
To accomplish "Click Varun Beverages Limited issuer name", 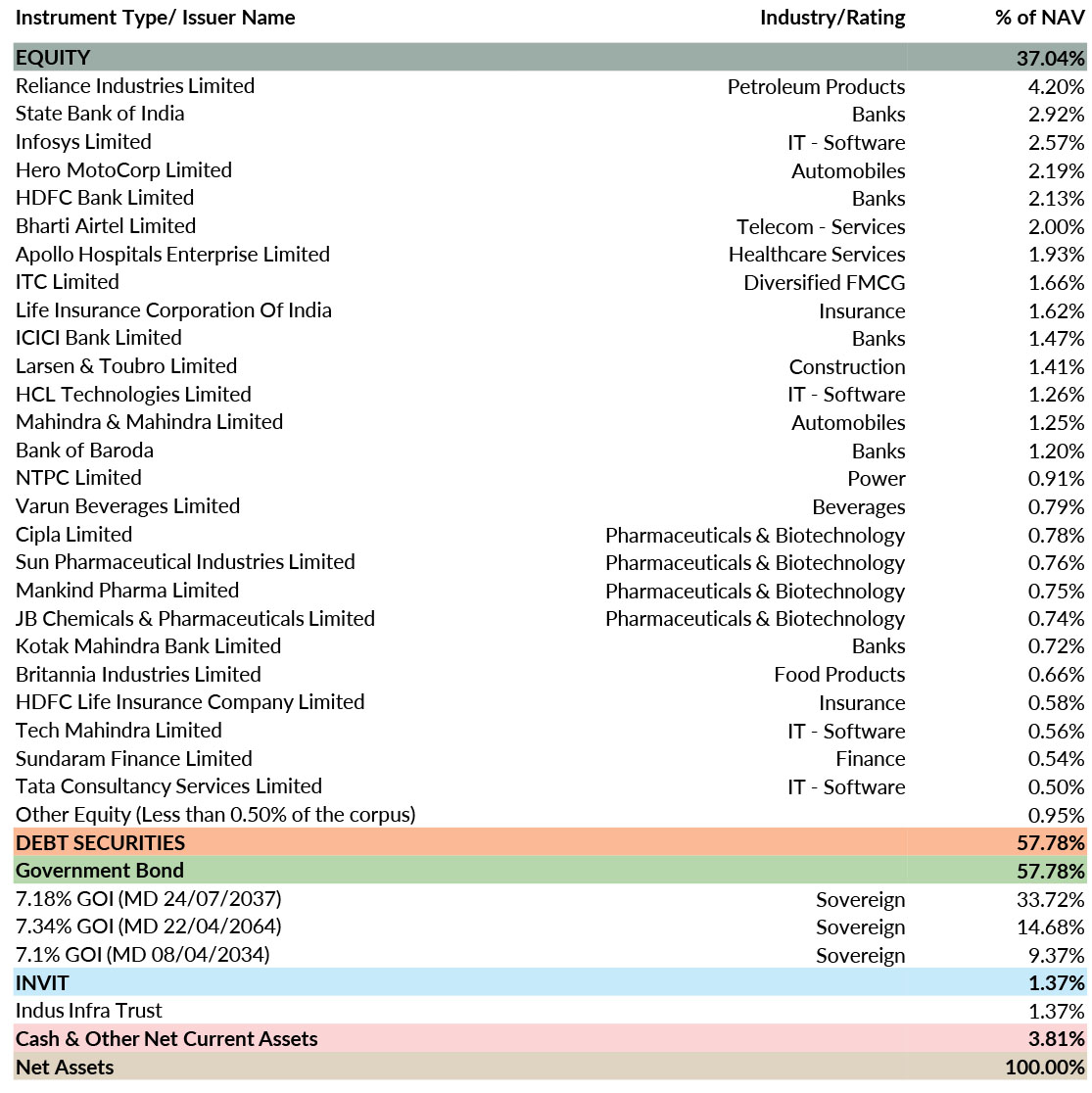I will point(127,506).
